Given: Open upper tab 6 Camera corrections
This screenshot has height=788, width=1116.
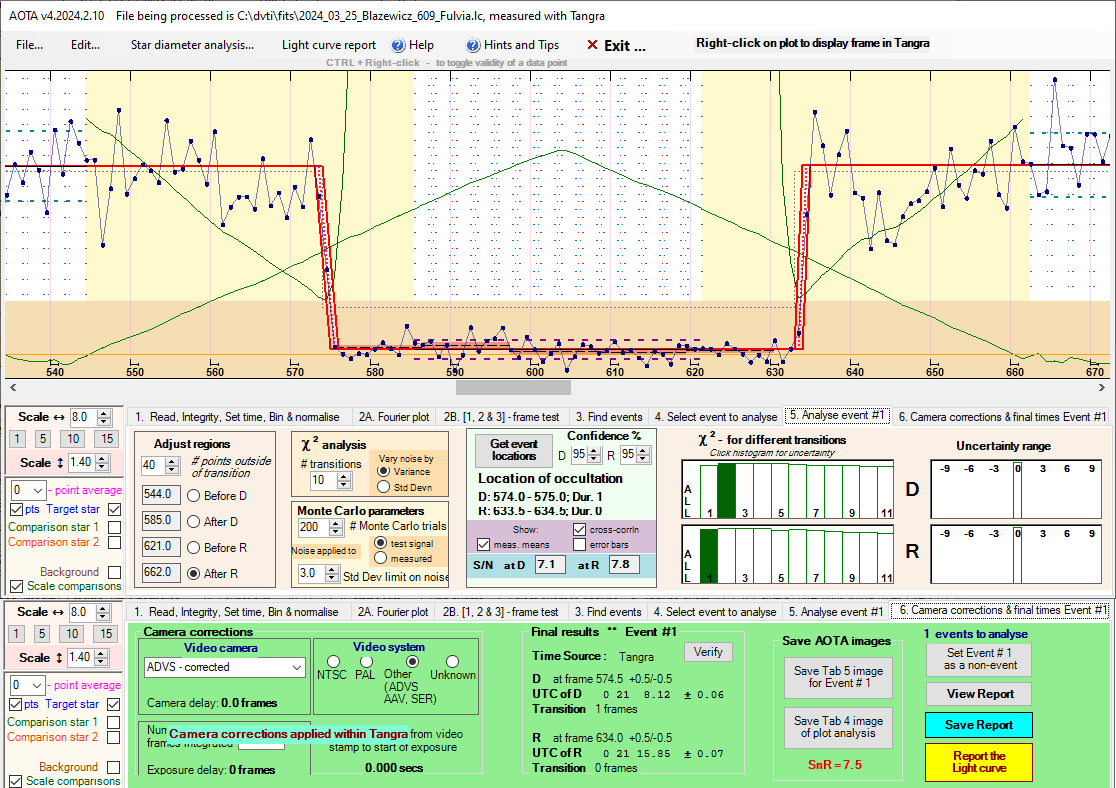Looking at the screenshot, I should click(1002, 417).
